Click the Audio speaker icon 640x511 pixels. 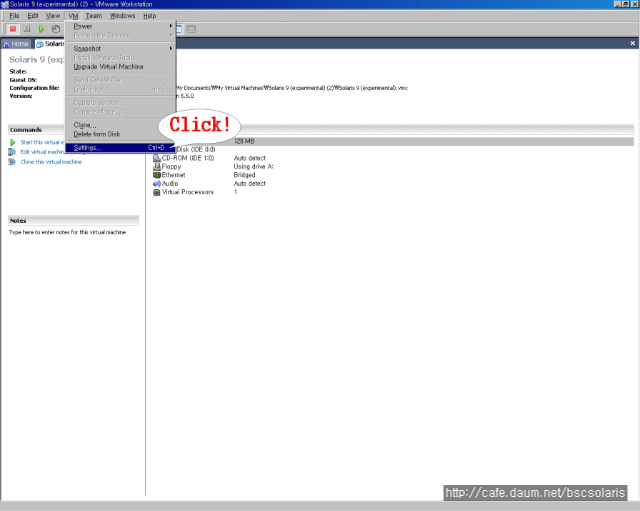(x=157, y=184)
